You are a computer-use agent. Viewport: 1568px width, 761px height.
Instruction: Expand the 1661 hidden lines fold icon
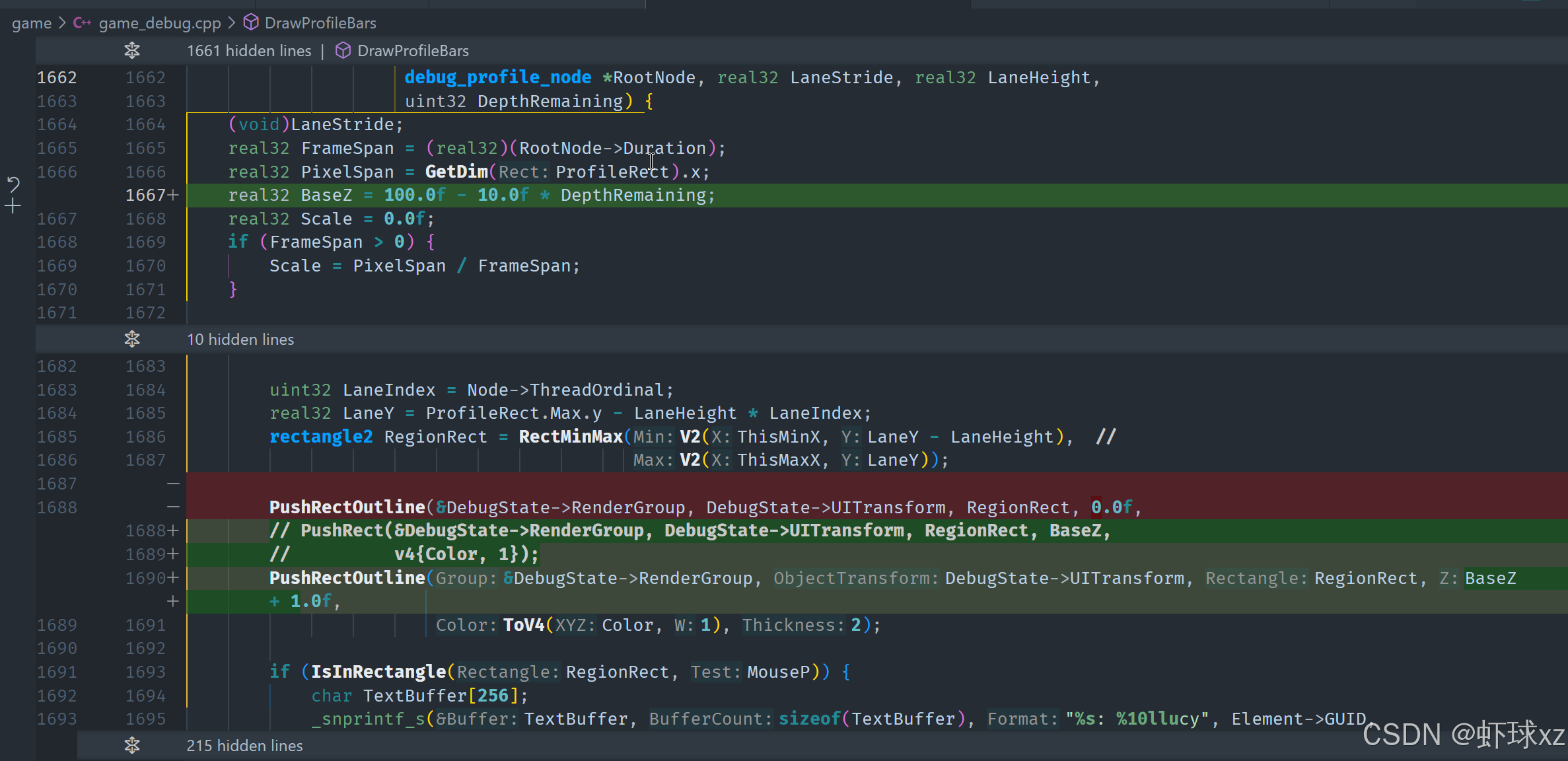(132, 50)
